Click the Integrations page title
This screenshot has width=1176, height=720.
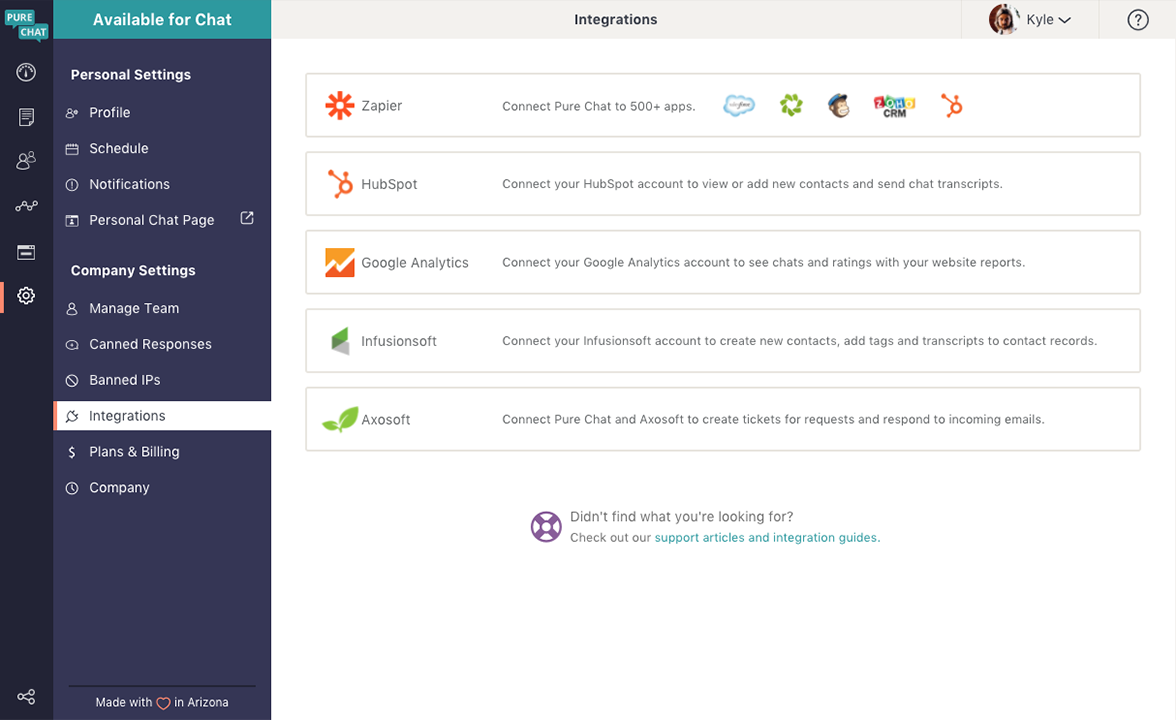616,20
